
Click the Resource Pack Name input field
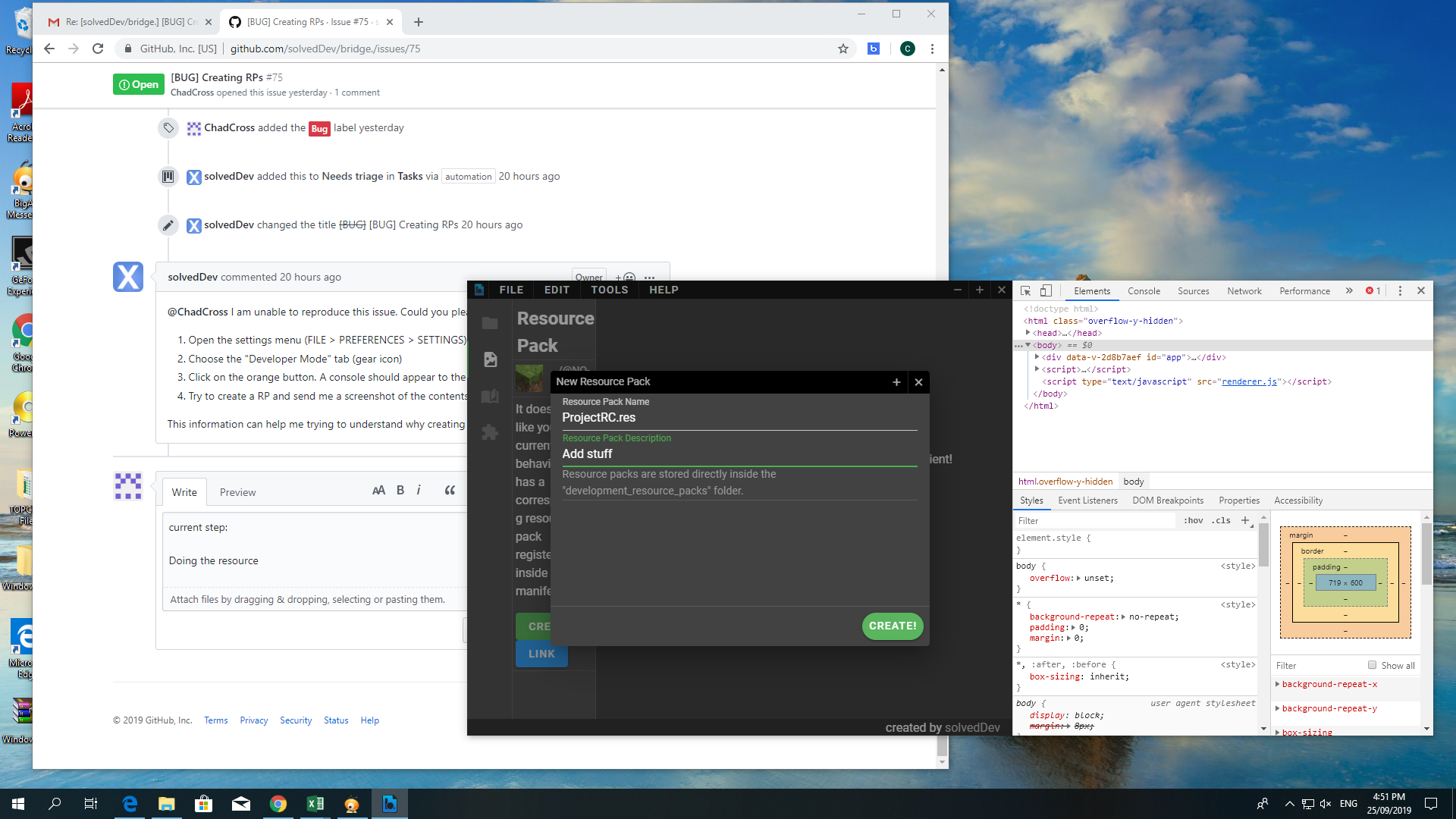coord(739,418)
